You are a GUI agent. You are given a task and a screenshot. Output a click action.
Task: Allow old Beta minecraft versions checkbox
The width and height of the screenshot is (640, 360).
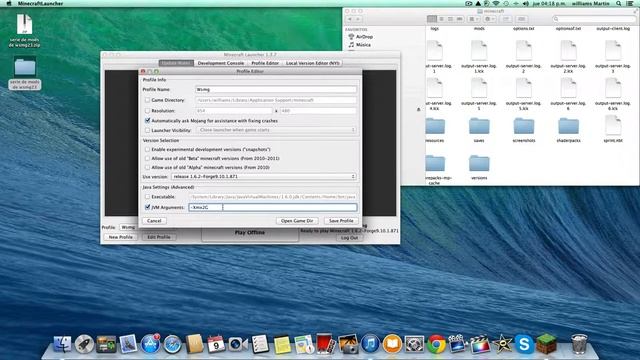coord(147,158)
